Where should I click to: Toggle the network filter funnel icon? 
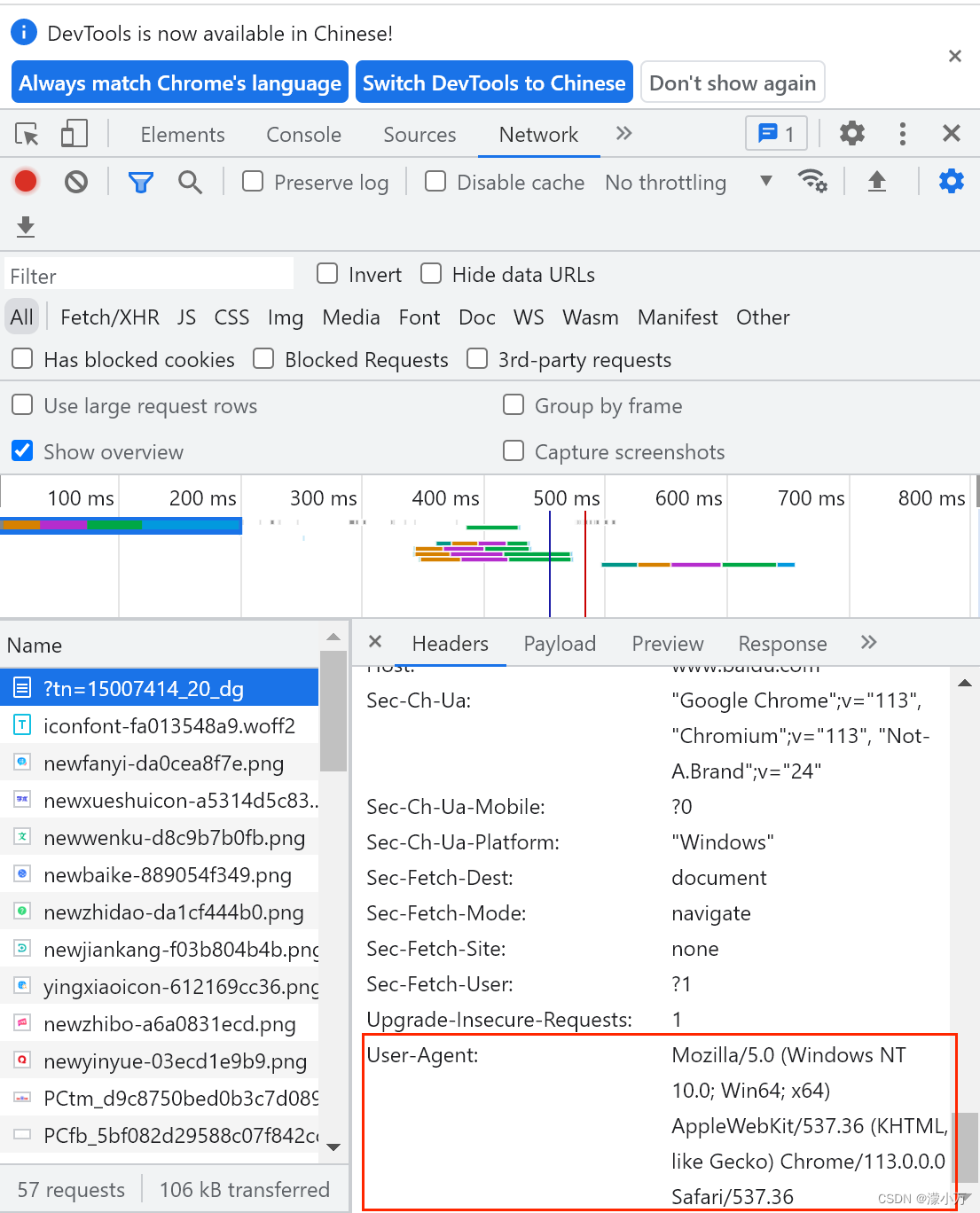pos(141,183)
